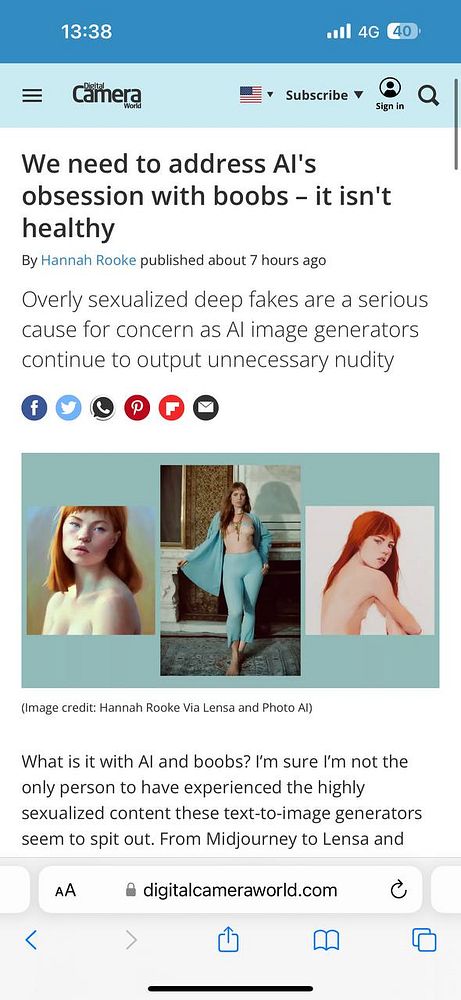The image size is (461, 1000).
Task: Expand the Subscribe dropdown
Action: click(x=325, y=95)
